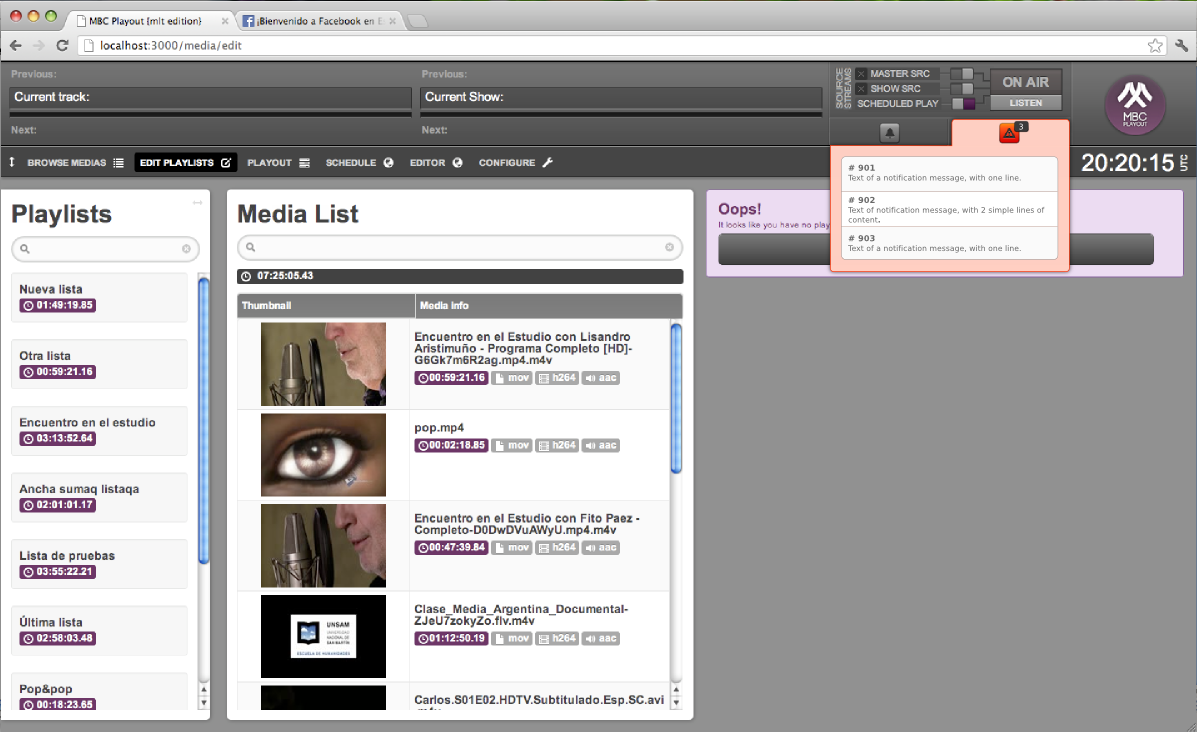Click into the Media List search box
Viewport: 1197px width, 732px height.
(460, 247)
